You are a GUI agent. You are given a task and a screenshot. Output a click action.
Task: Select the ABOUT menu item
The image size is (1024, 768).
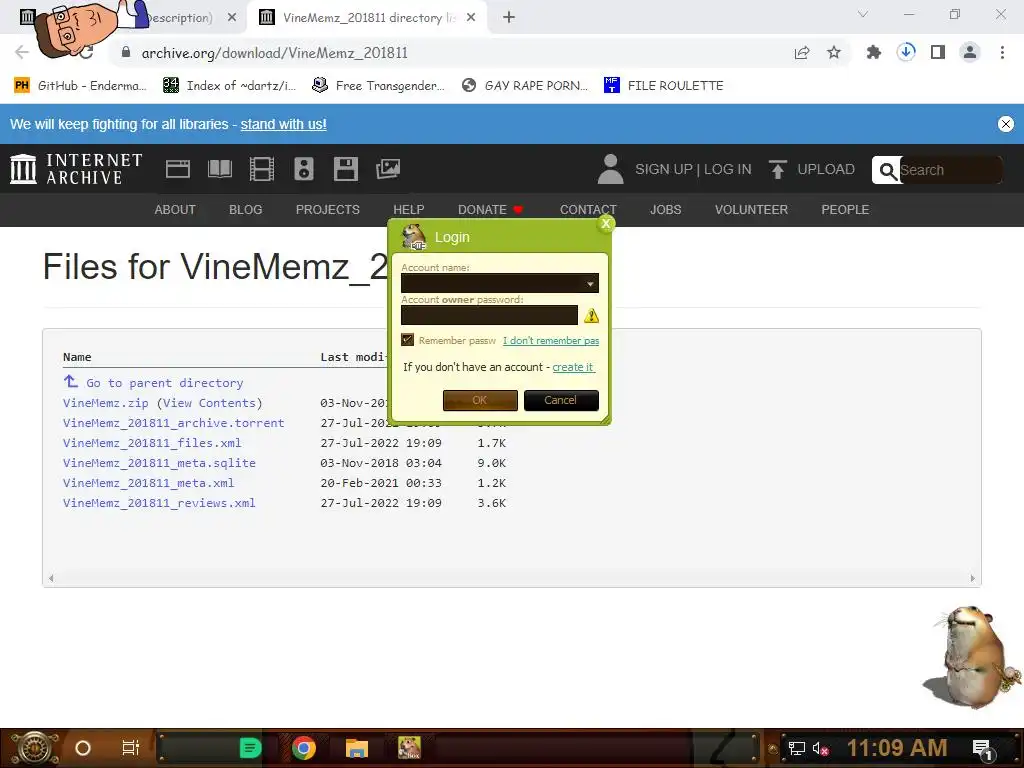click(175, 210)
